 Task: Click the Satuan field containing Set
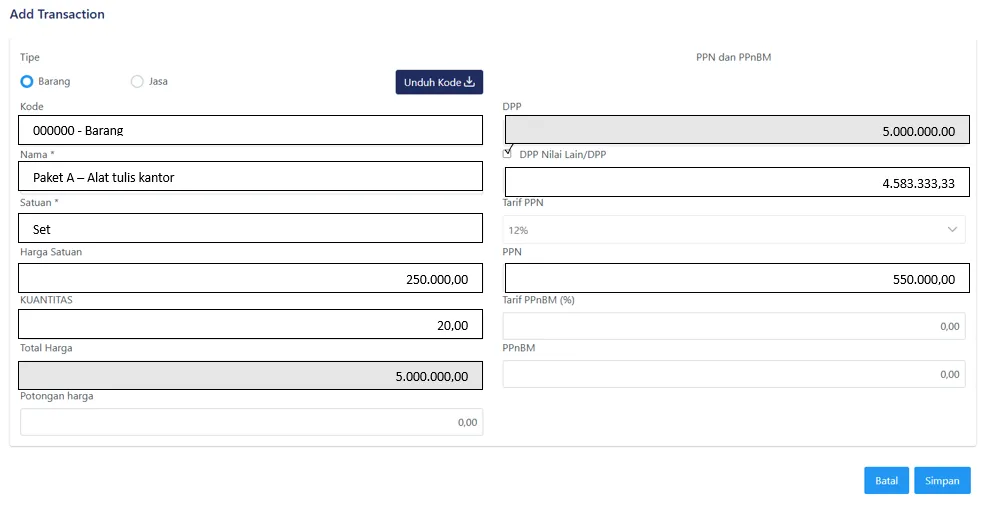coord(250,229)
